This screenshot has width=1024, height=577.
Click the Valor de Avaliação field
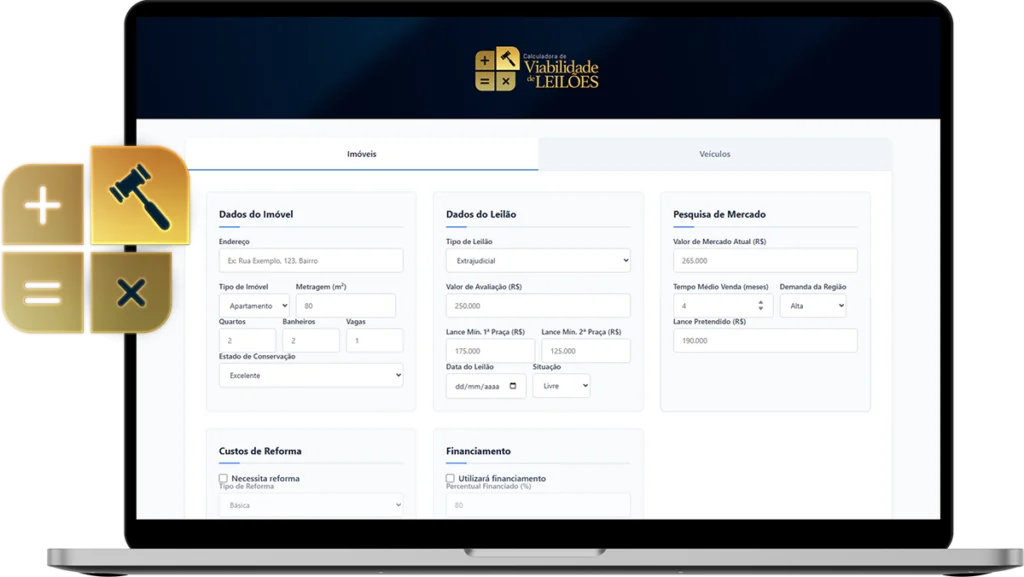(x=538, y=306)
